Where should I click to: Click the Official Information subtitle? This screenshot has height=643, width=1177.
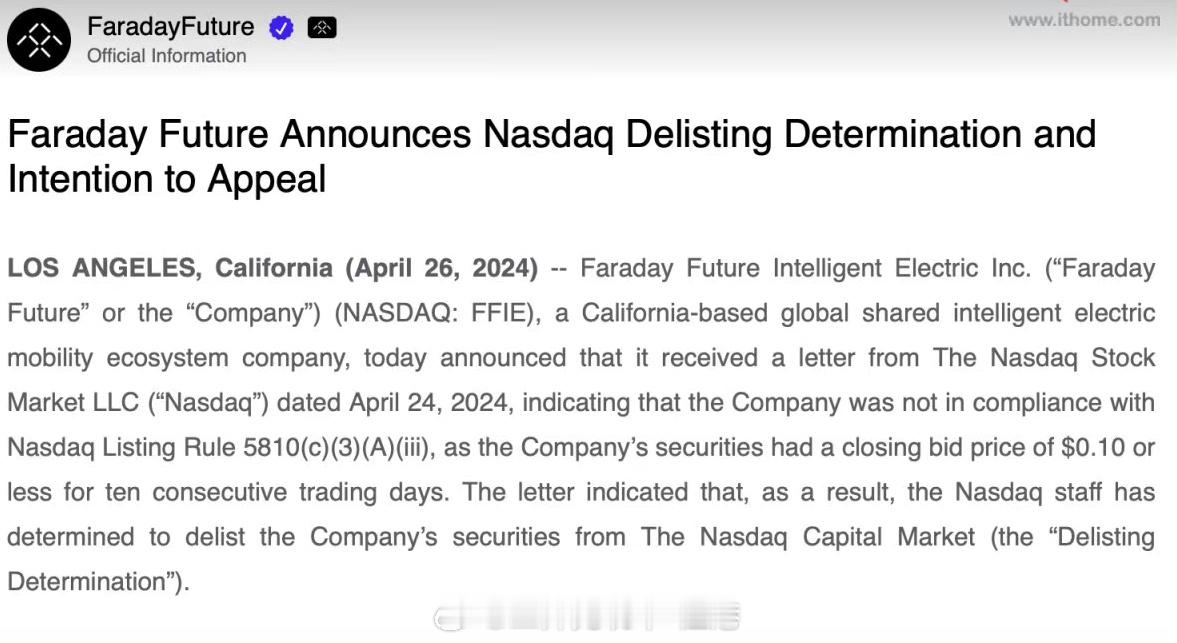click(x=167, y=56)
